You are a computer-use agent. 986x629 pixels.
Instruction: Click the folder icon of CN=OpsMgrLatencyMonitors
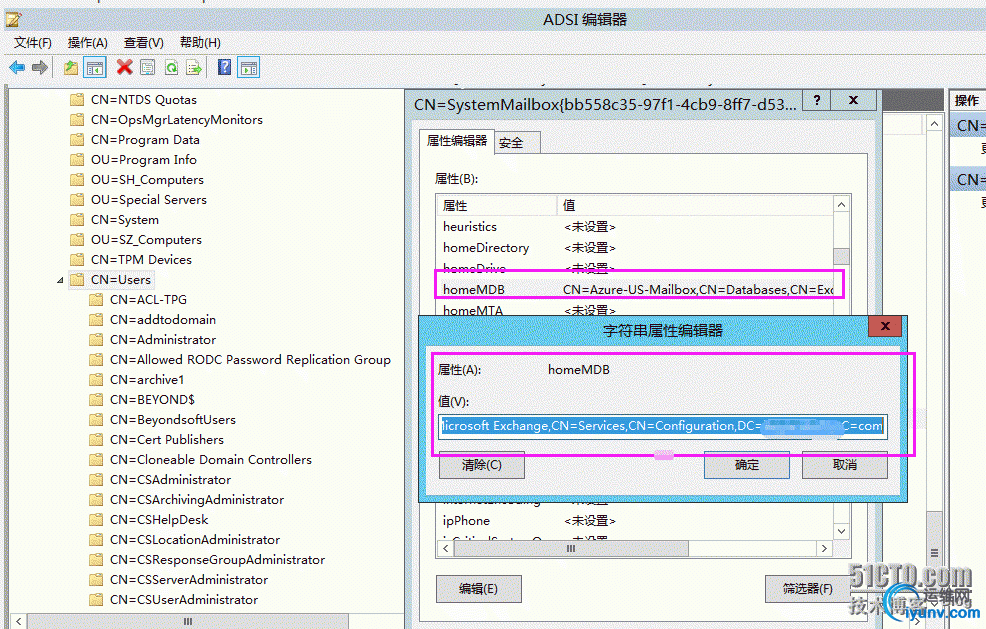pyautogui.click(x=77, y=120)
